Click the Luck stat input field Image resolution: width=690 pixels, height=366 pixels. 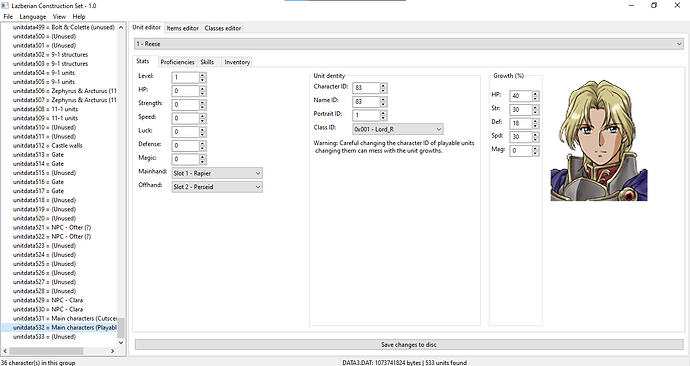click(185, 132)
